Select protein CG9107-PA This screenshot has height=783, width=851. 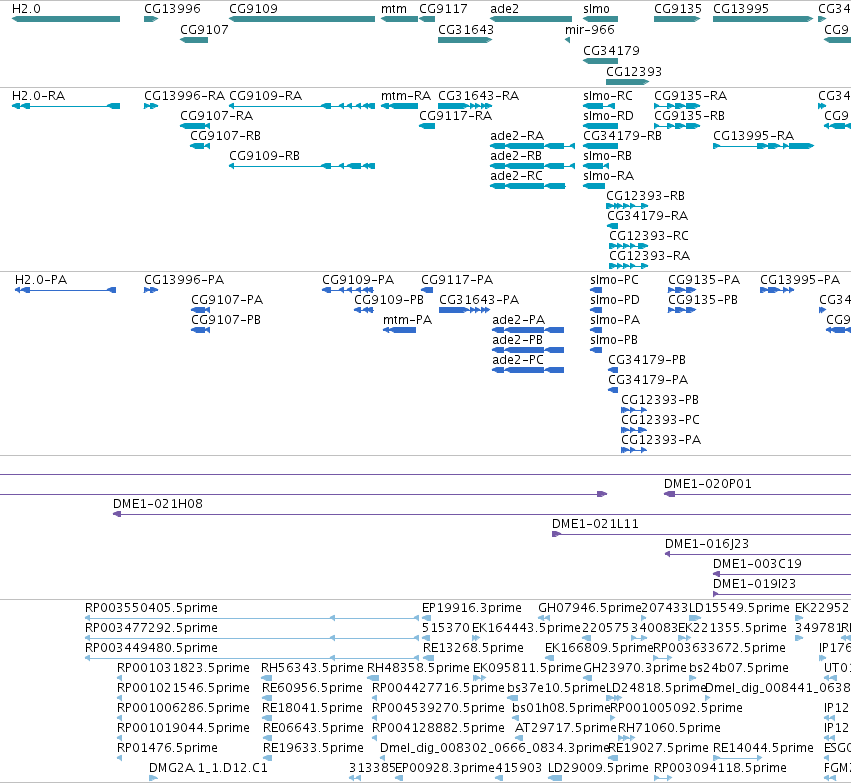coord(200,310)
